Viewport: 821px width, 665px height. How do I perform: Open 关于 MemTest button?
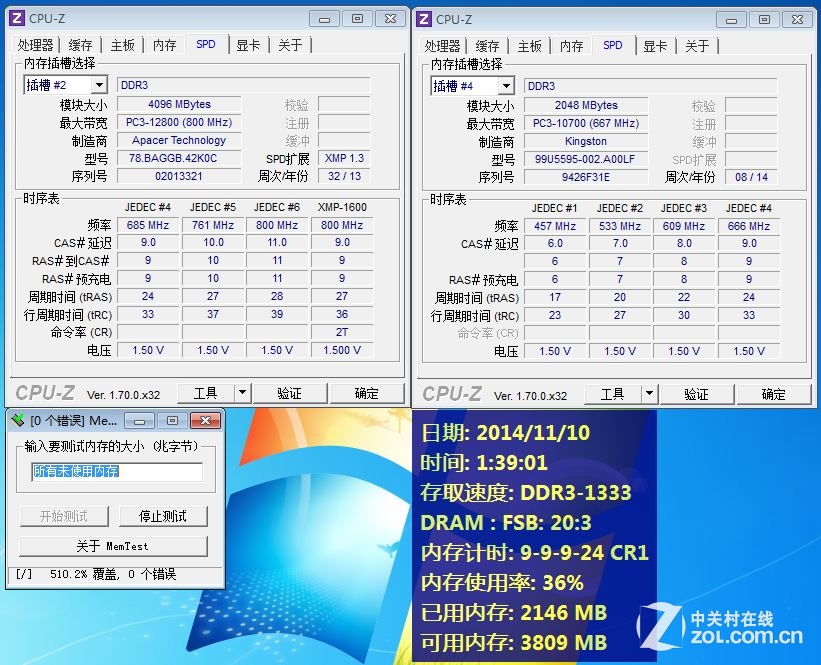(x=113, y=546)
